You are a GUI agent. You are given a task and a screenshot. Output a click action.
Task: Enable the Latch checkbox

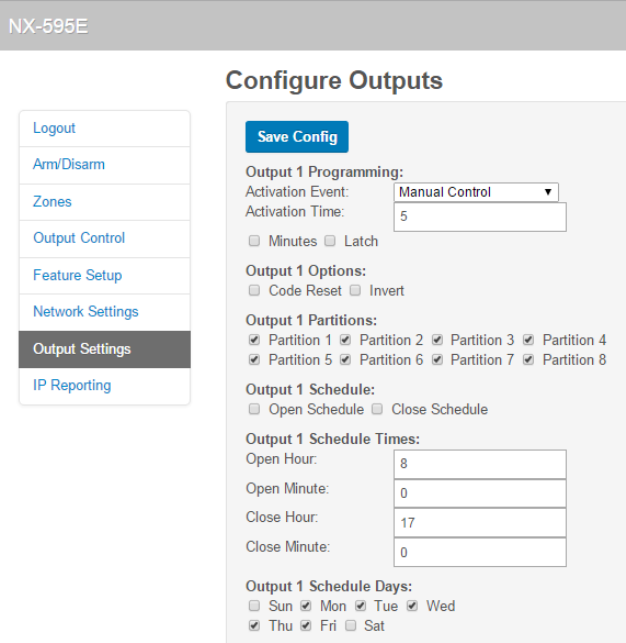pyautogui.click(x=329, y=241)
